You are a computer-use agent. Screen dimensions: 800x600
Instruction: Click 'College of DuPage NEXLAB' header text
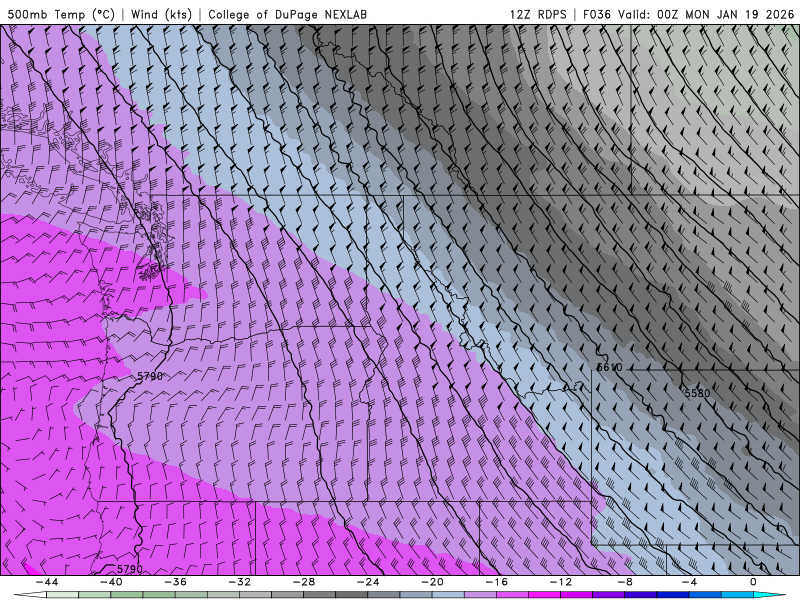click(x=287, y=14)
